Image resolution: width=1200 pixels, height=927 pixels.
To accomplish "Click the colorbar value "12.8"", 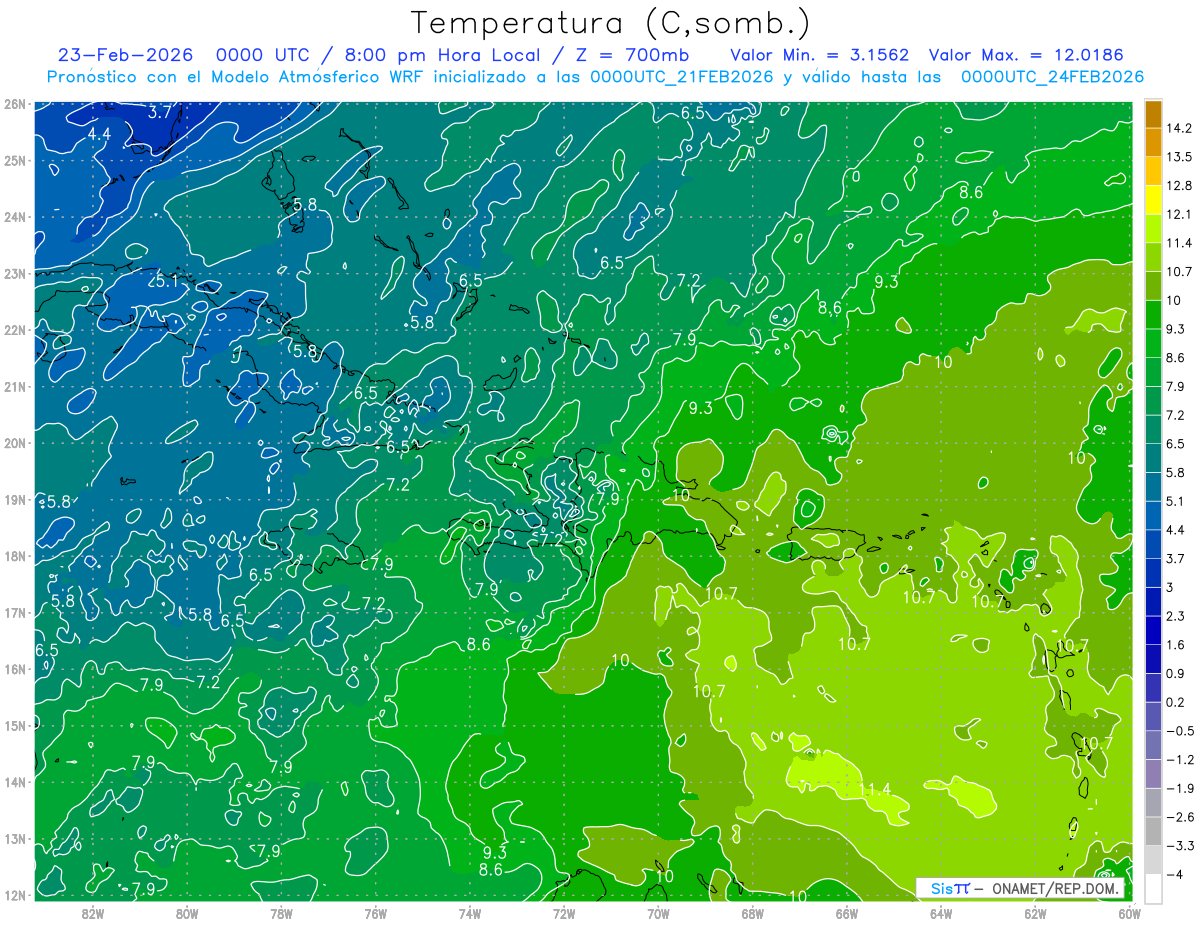I will coord(1179,185).
